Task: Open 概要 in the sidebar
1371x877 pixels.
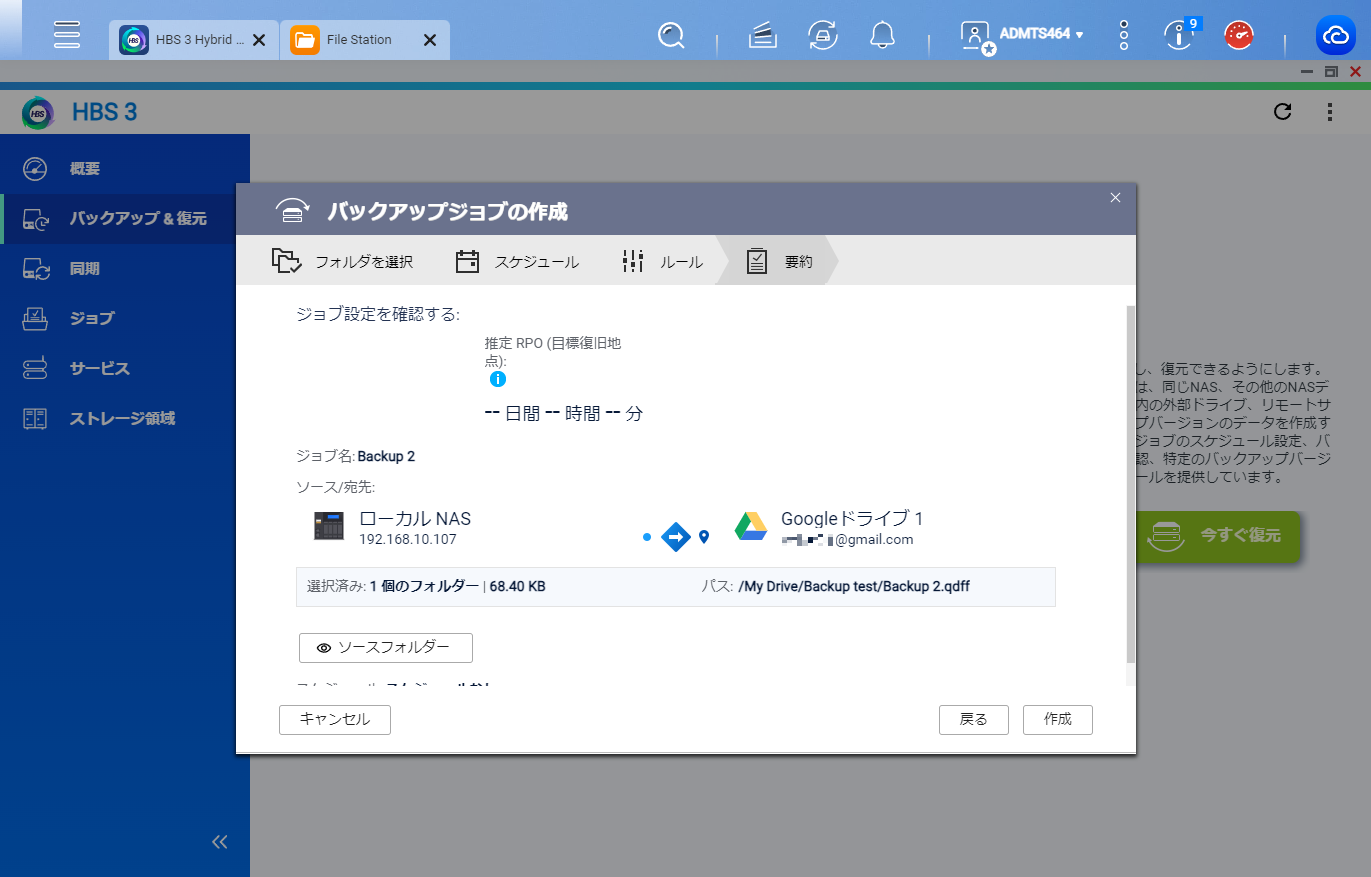Action: click(x=125, y=169)
